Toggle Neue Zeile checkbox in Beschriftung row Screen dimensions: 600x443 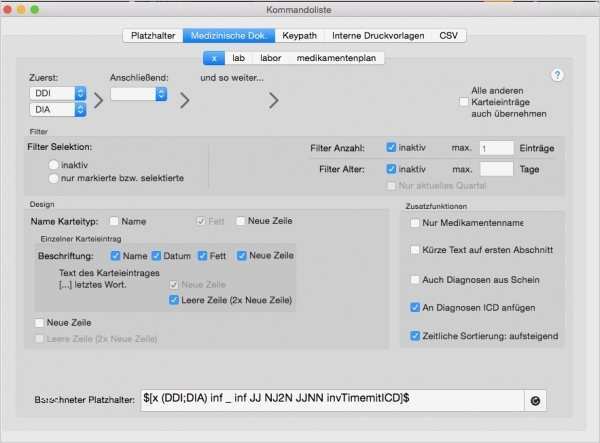[241, 256]
